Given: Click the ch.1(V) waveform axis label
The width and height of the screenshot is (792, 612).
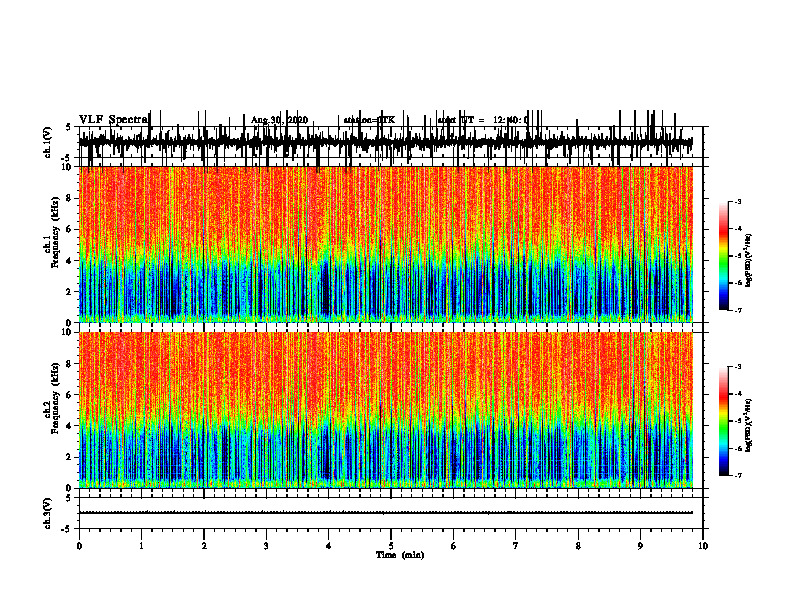Looking at the screenshot, I should [x=48, y=142].
